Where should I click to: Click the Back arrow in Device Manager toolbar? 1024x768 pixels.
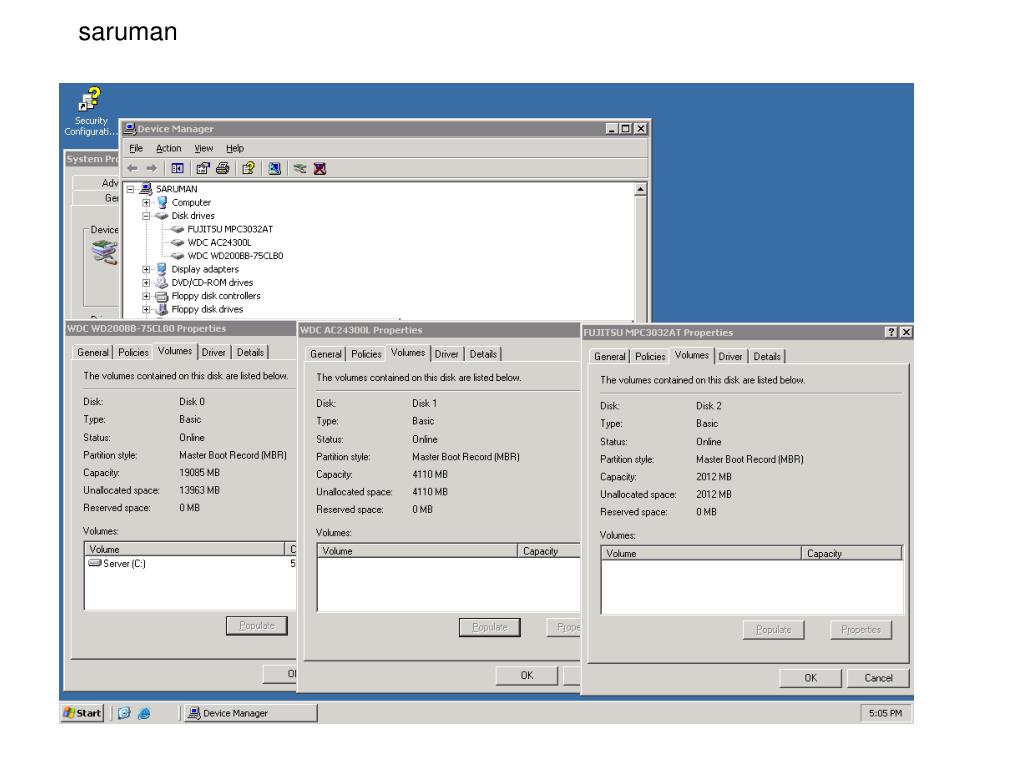click(x=133, y=168)
